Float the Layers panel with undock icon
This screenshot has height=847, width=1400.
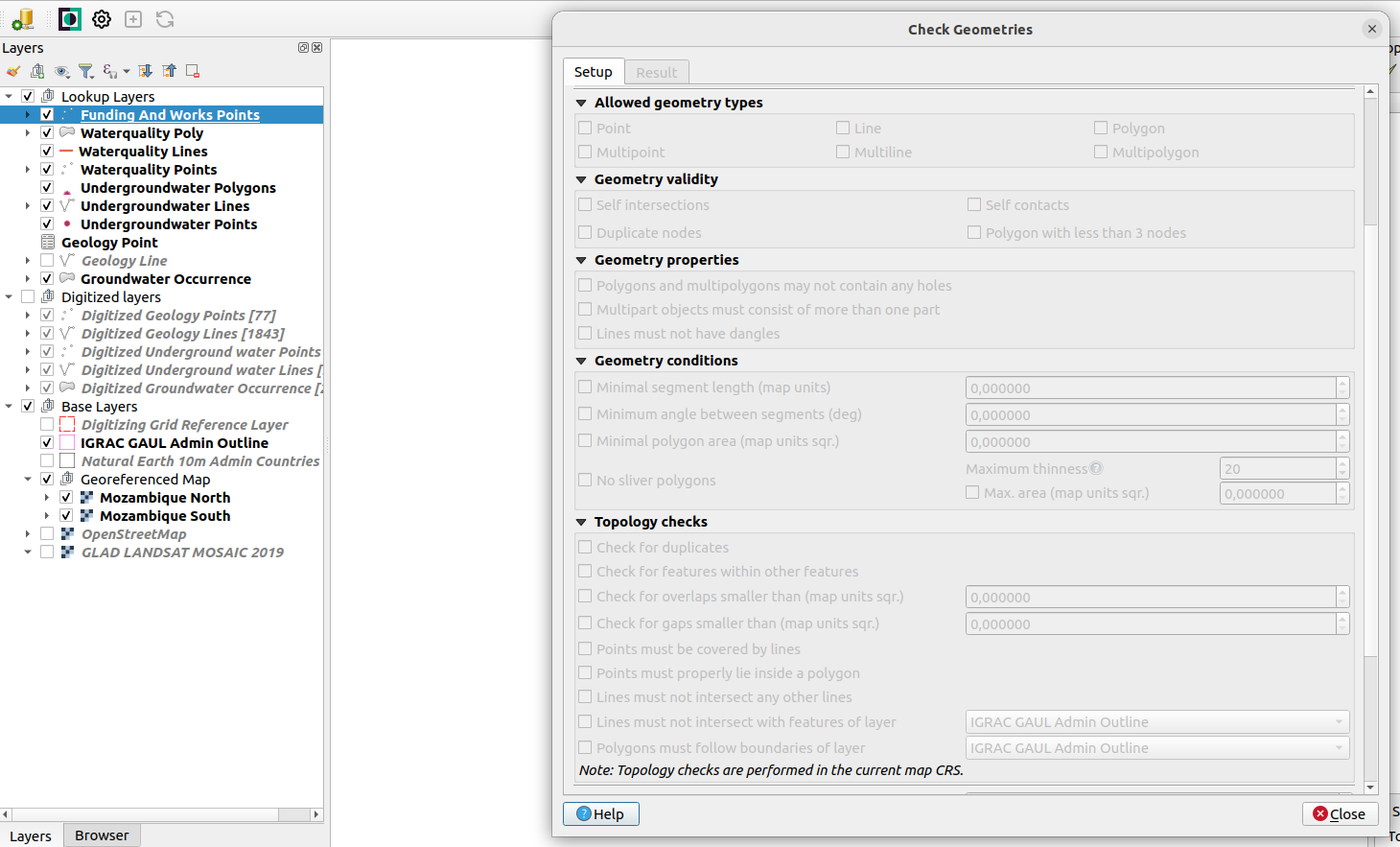click(303, 47)
